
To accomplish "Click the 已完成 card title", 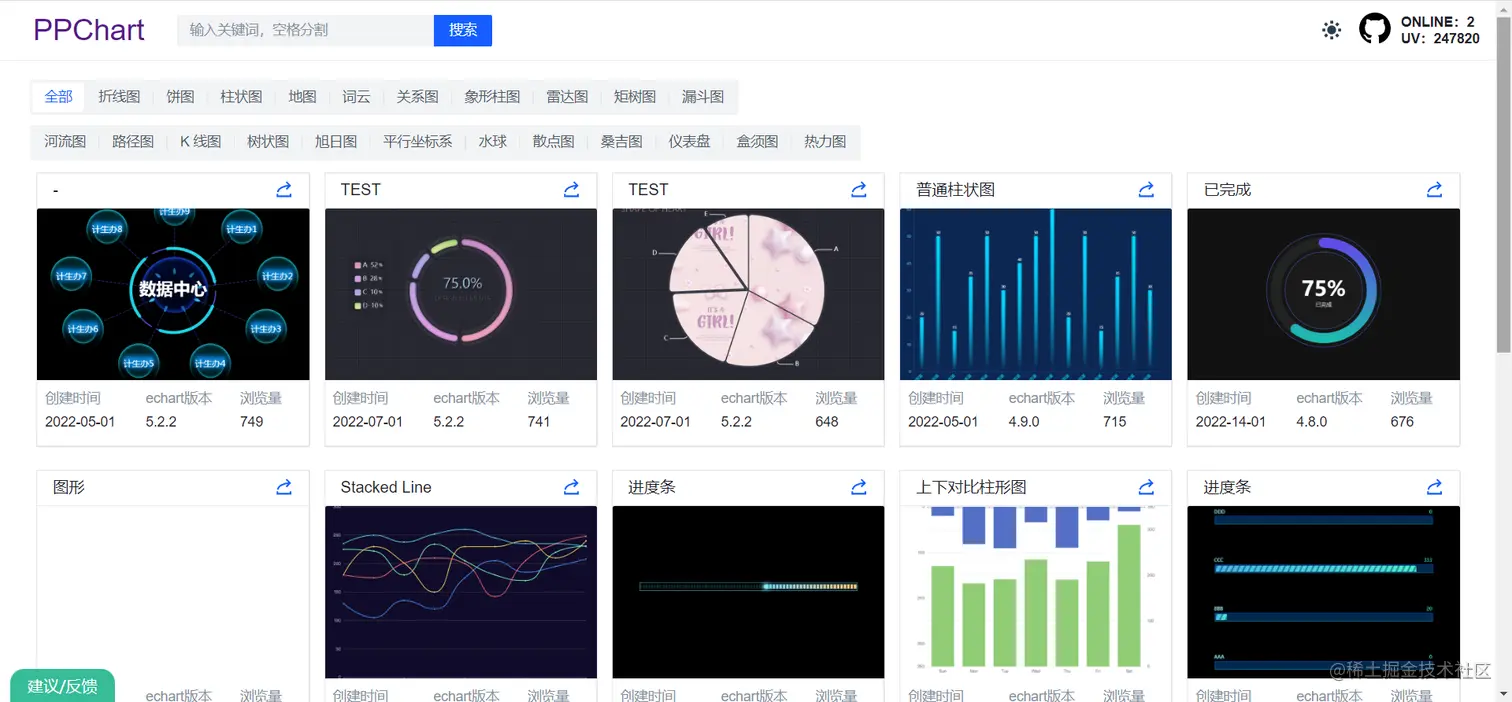I will point(1227,189).
